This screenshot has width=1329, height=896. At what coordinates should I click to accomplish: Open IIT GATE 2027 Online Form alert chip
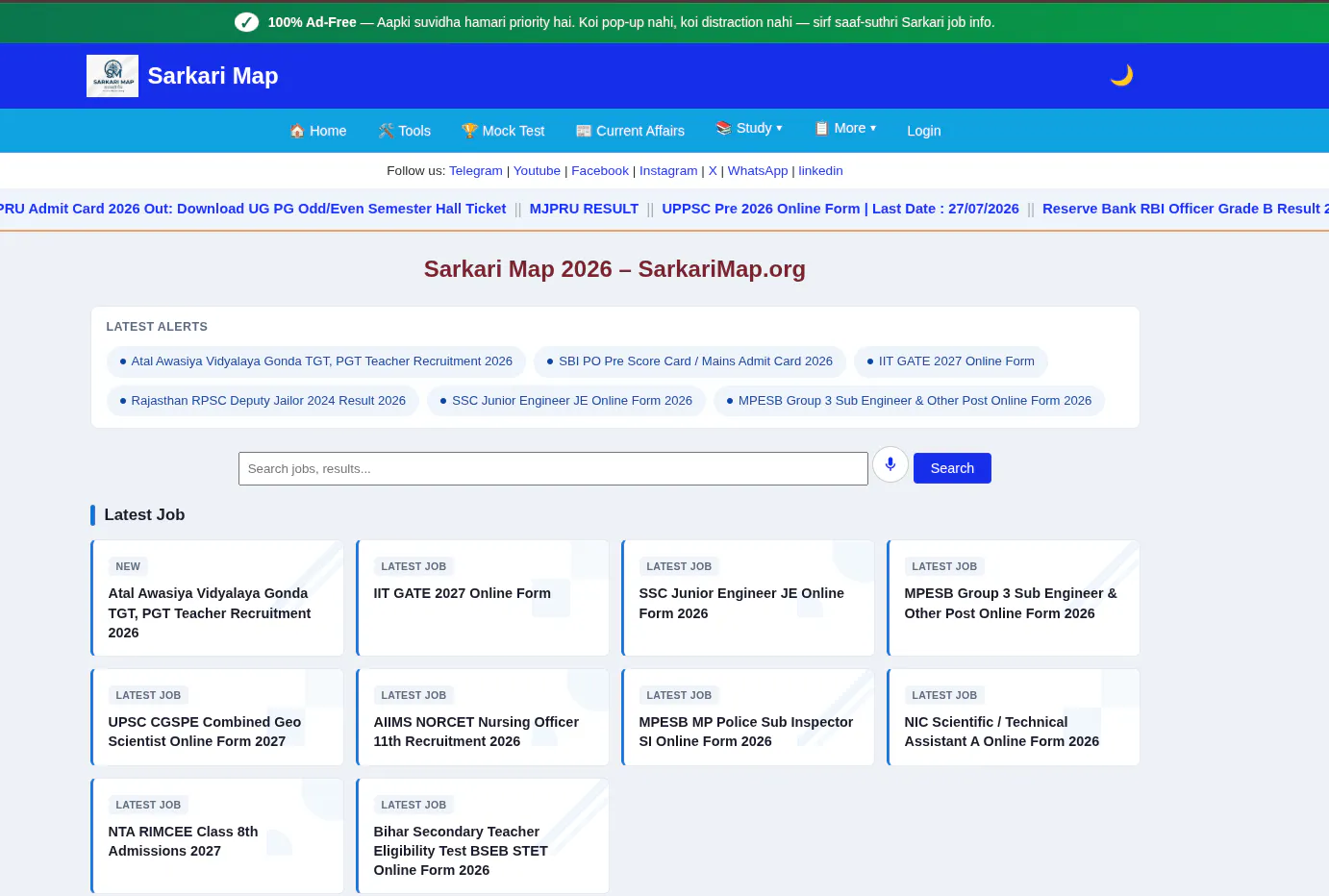click(951, 361)
